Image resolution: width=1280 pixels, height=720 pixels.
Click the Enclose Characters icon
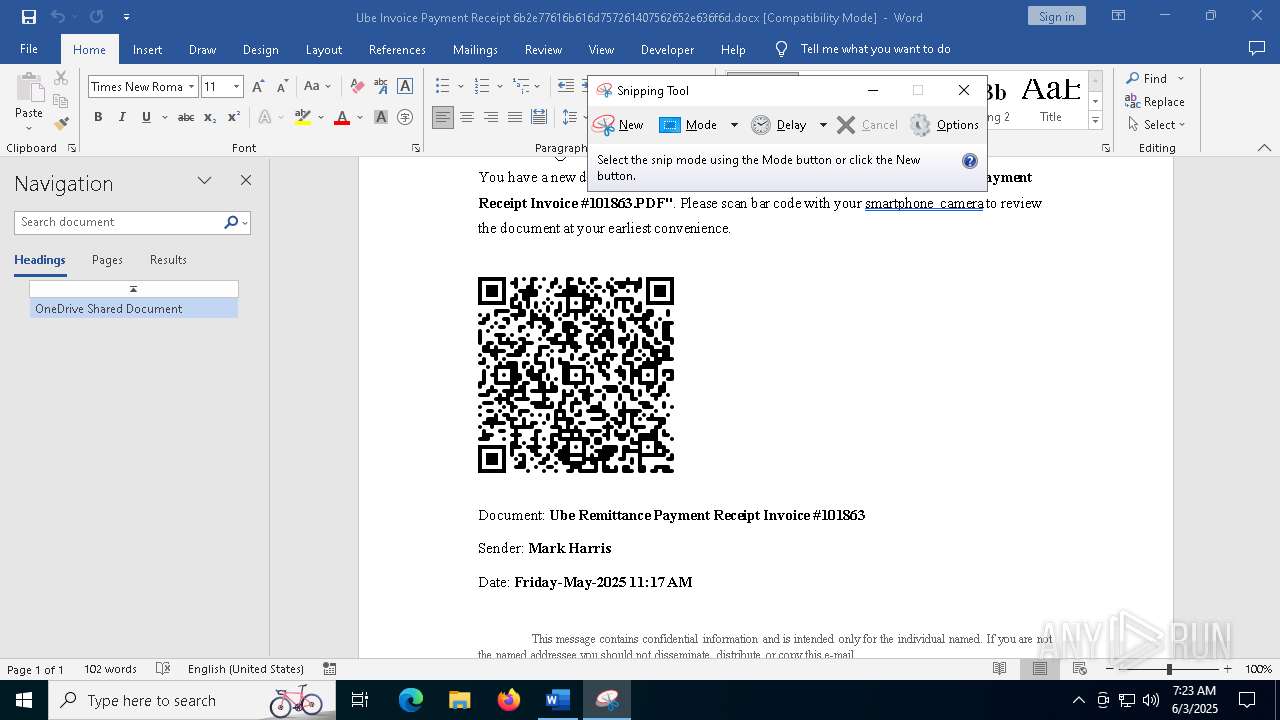405,117
